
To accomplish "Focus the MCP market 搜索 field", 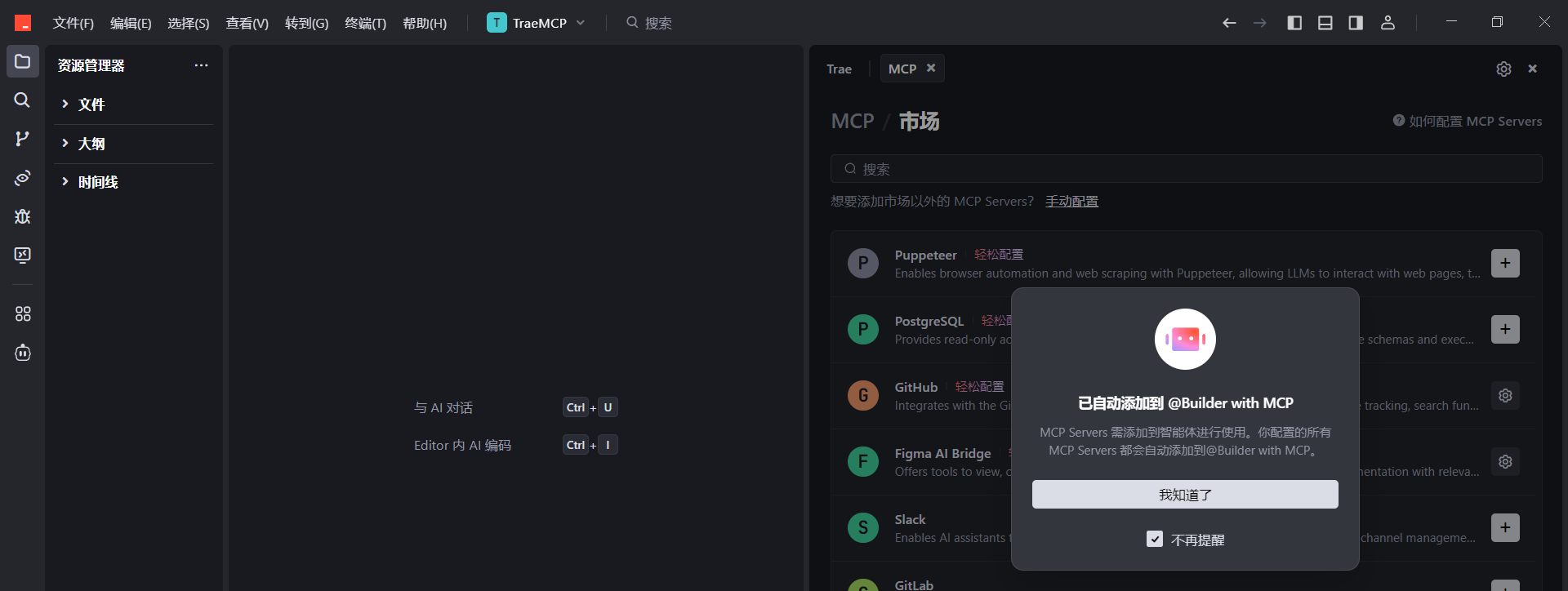I will tap(1187, 168).
